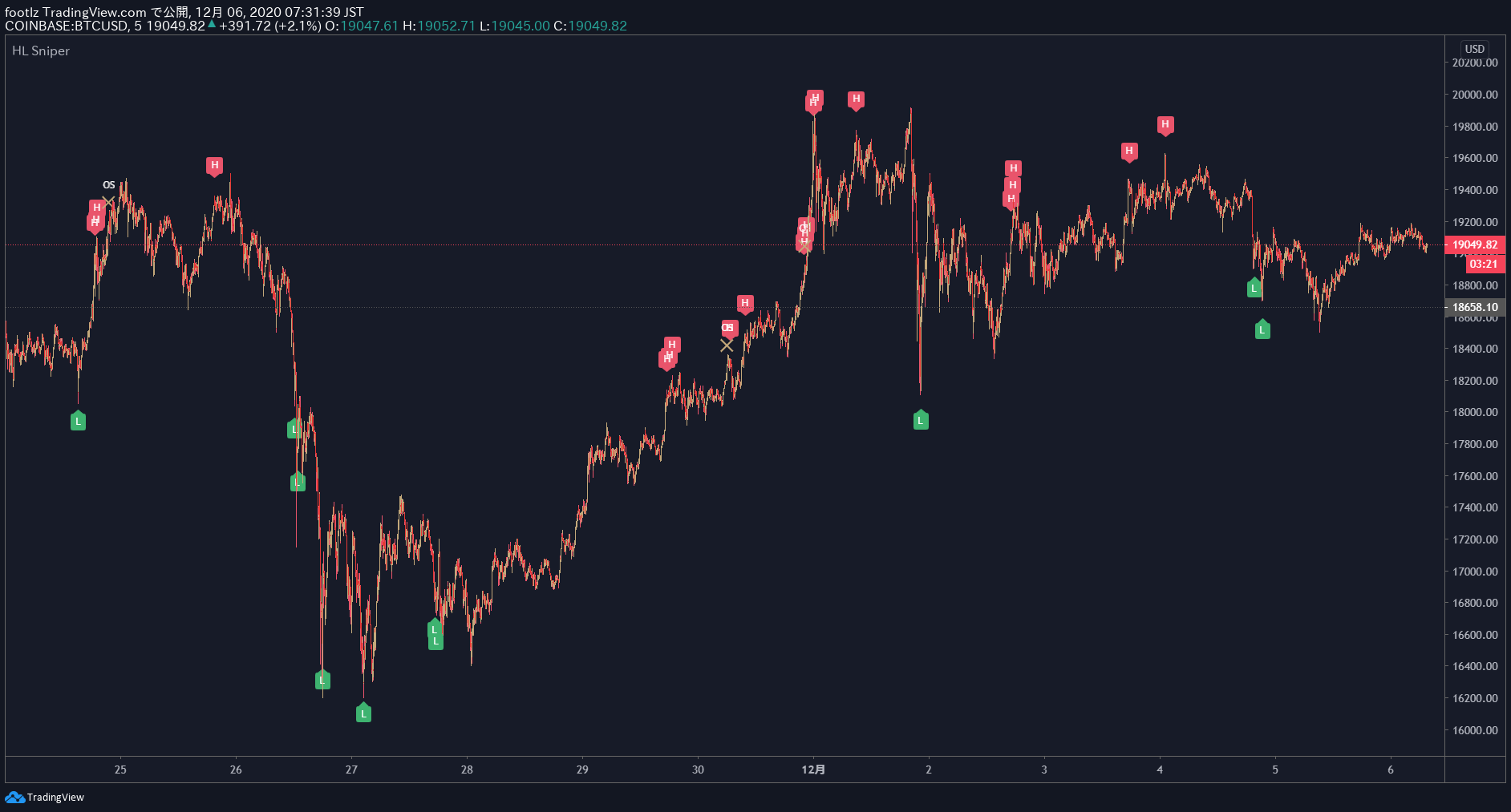Click the COINBASE:BTCUSD symbol text in header
The width and height of the screenshot is (1511, 812).
[67, 26]
